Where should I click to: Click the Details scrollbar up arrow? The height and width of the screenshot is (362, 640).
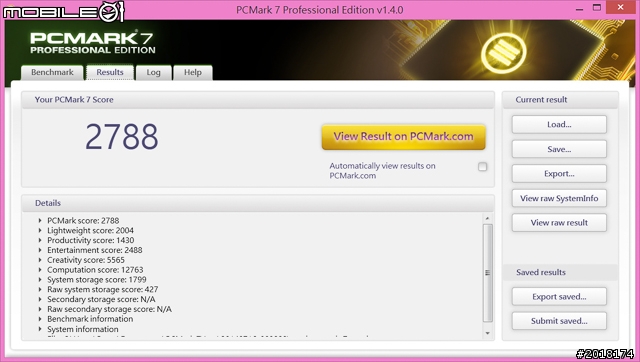(487, 218)
